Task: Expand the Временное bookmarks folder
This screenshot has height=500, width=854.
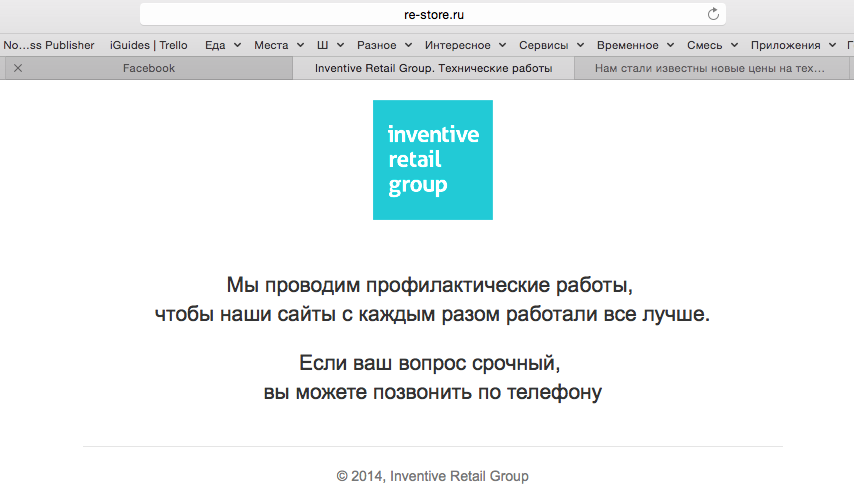Action: point(636,45)
